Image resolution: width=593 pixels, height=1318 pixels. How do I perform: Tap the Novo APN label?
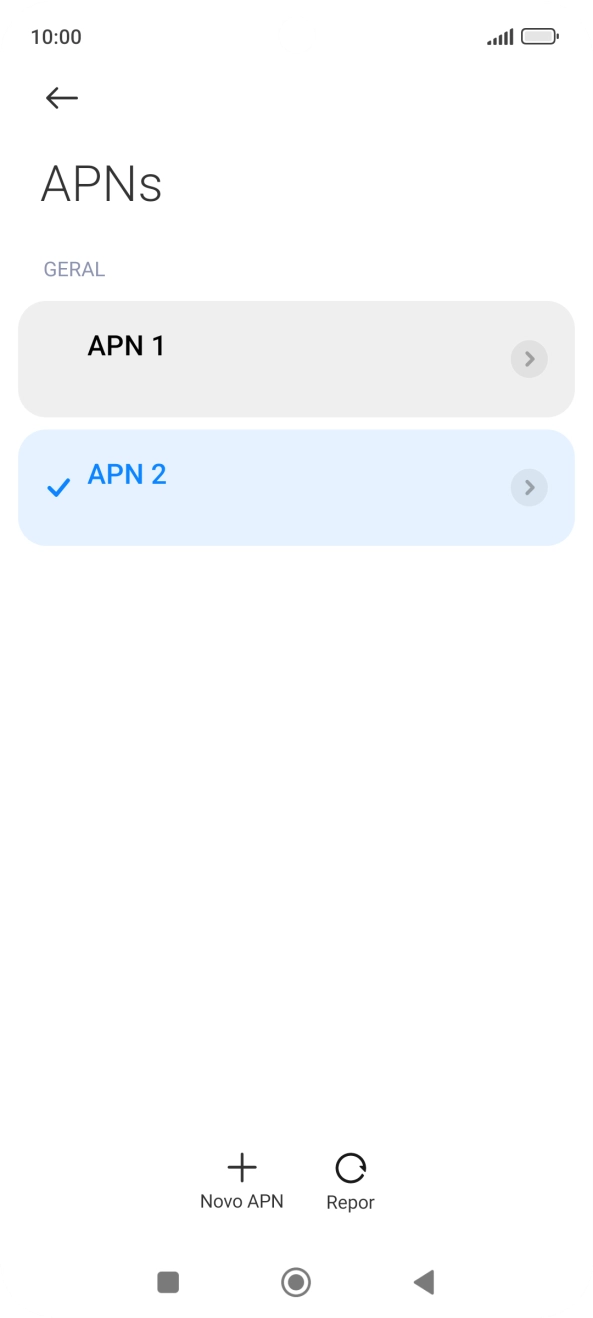click(x=242, y=1202)
